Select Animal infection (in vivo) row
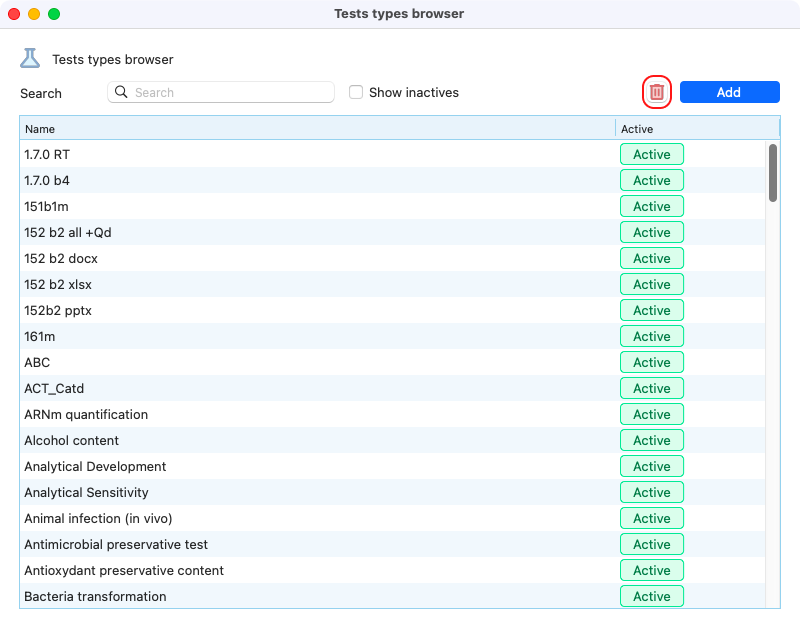800x628 pixels. [x=392, y=519]
